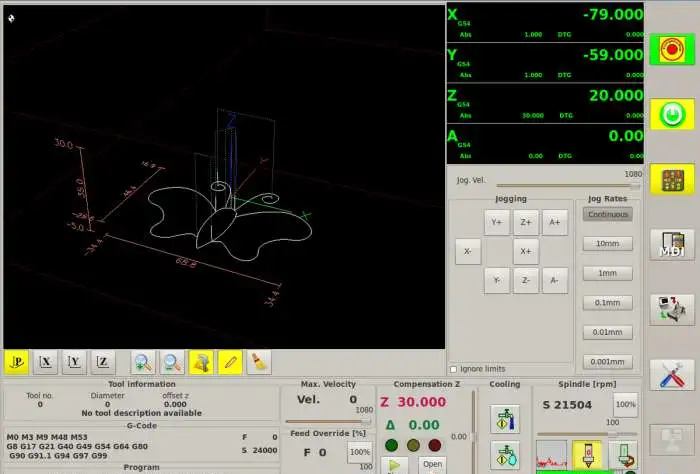Zoom in the toolpath preview

[x=143, y=362]
